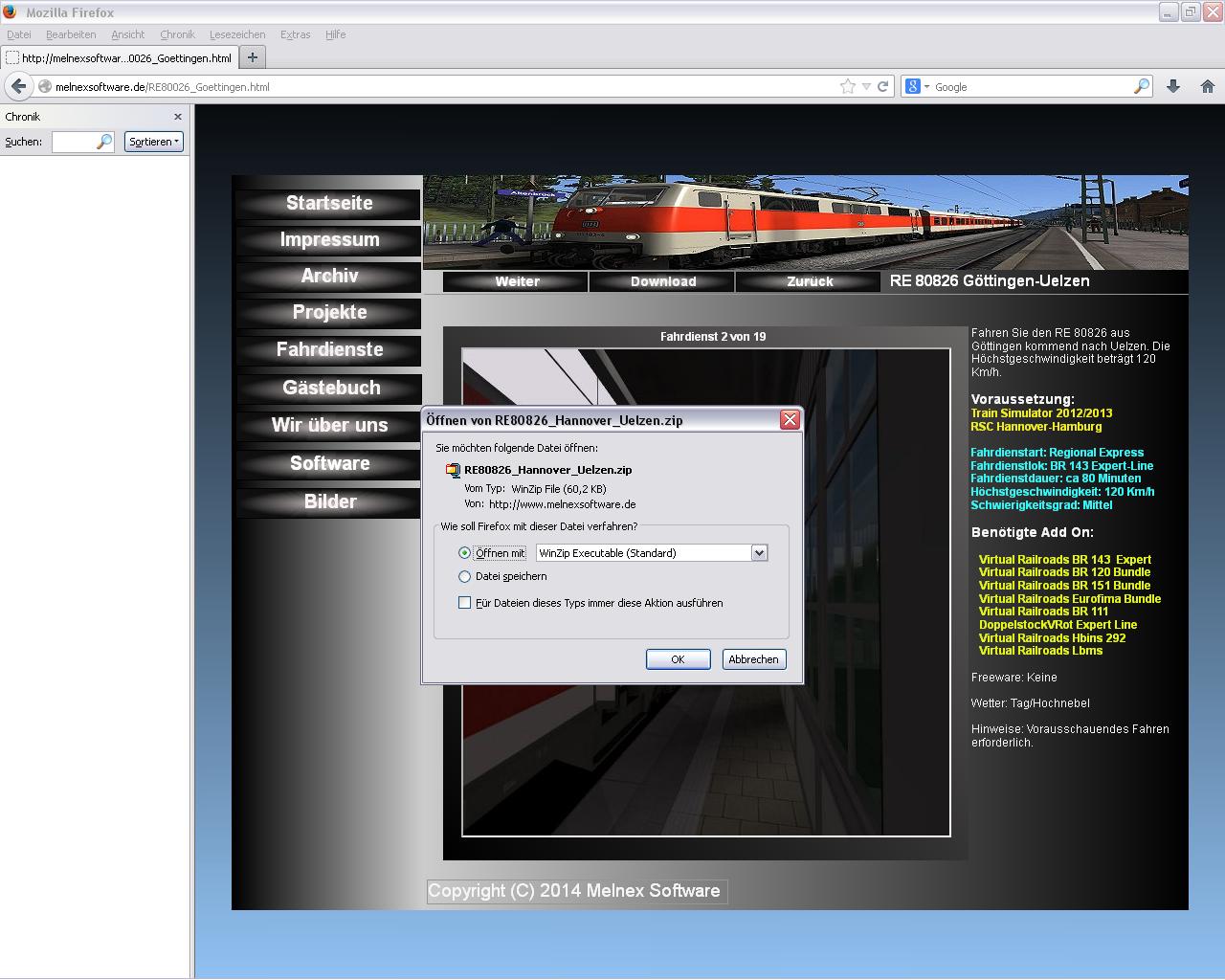Open the Lesezeichen menu
Image resolution: width=1225 pixels, height=980 pixels.
[238, 34]
